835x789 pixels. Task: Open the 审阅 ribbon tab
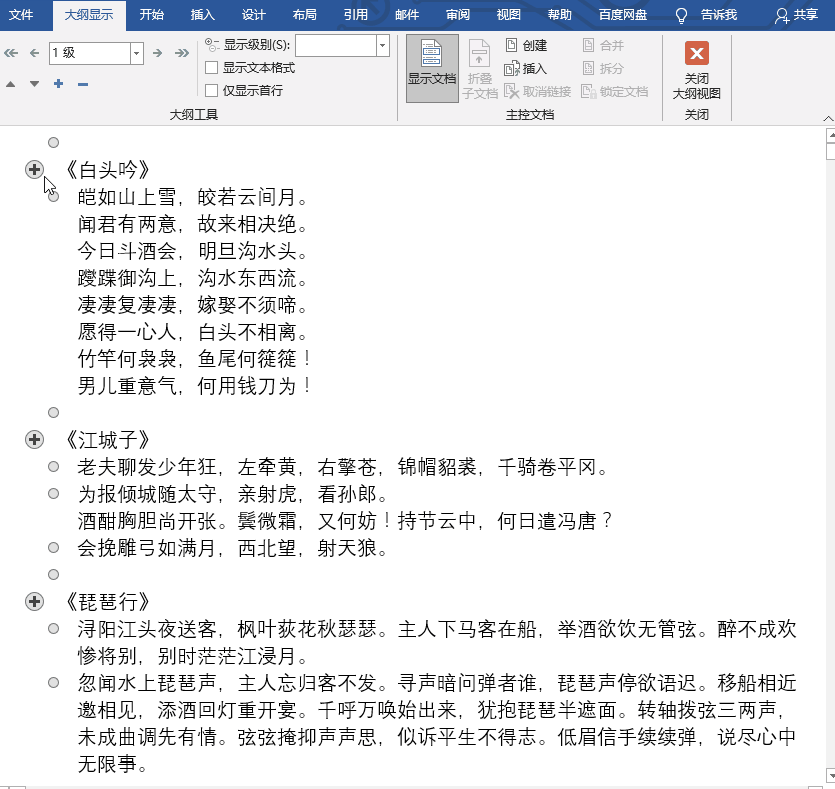point(458,15)
